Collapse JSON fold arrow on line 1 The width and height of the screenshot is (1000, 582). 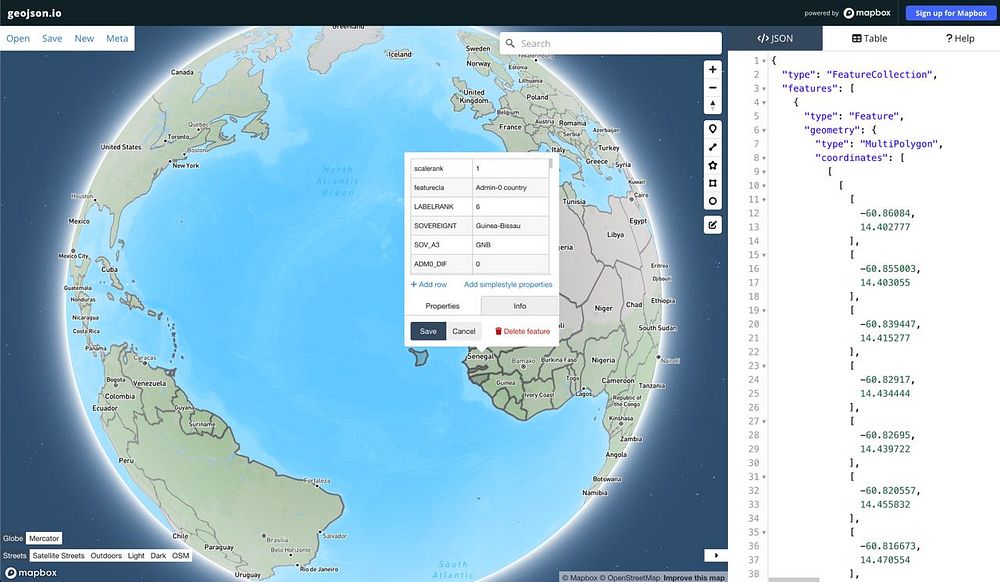[764, 61]
